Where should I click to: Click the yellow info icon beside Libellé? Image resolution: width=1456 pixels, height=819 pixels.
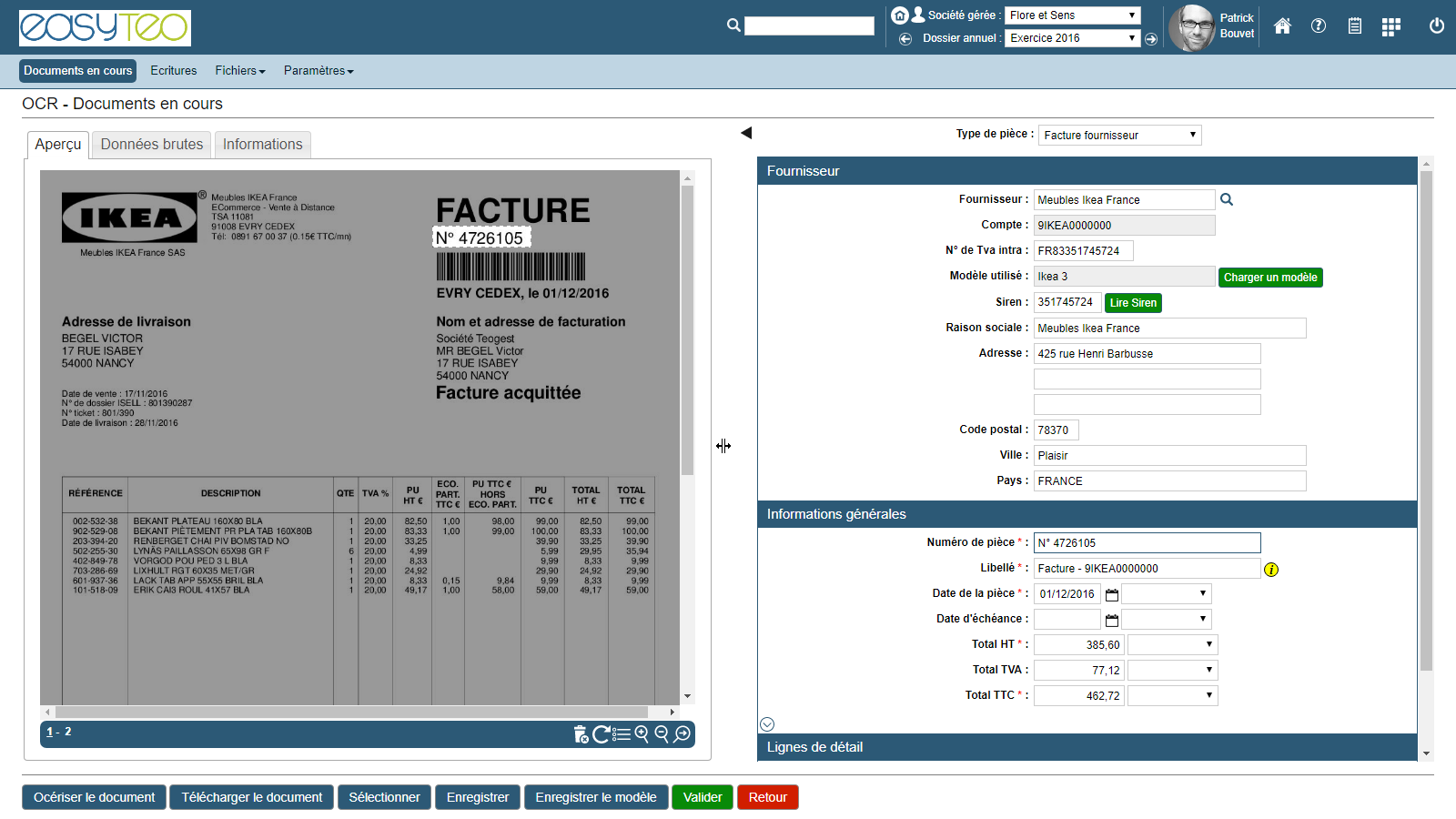point(1271,570)
